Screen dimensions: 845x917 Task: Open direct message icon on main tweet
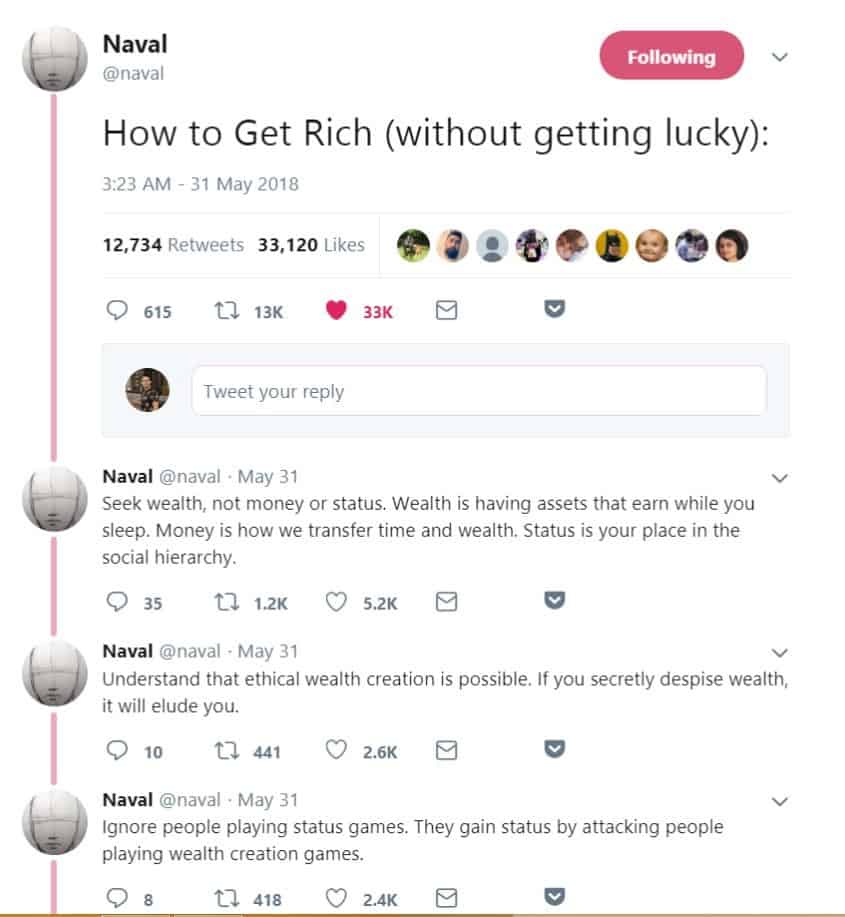point(446,310)
